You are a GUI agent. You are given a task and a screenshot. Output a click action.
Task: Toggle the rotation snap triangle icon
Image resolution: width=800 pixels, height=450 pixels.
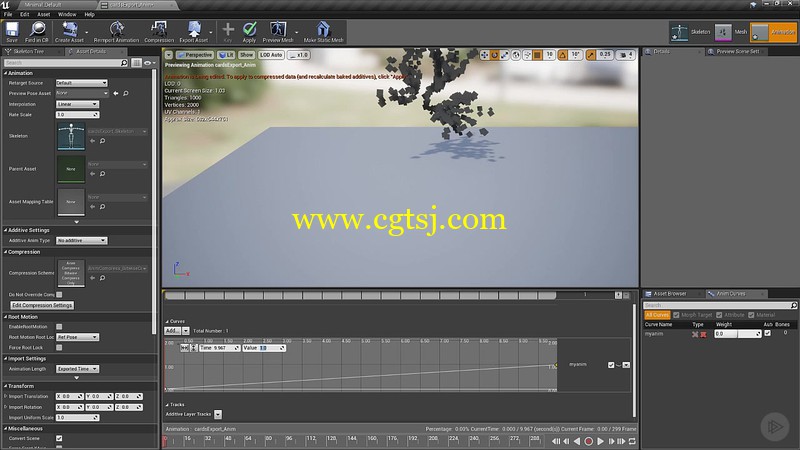tap(562, 55)
